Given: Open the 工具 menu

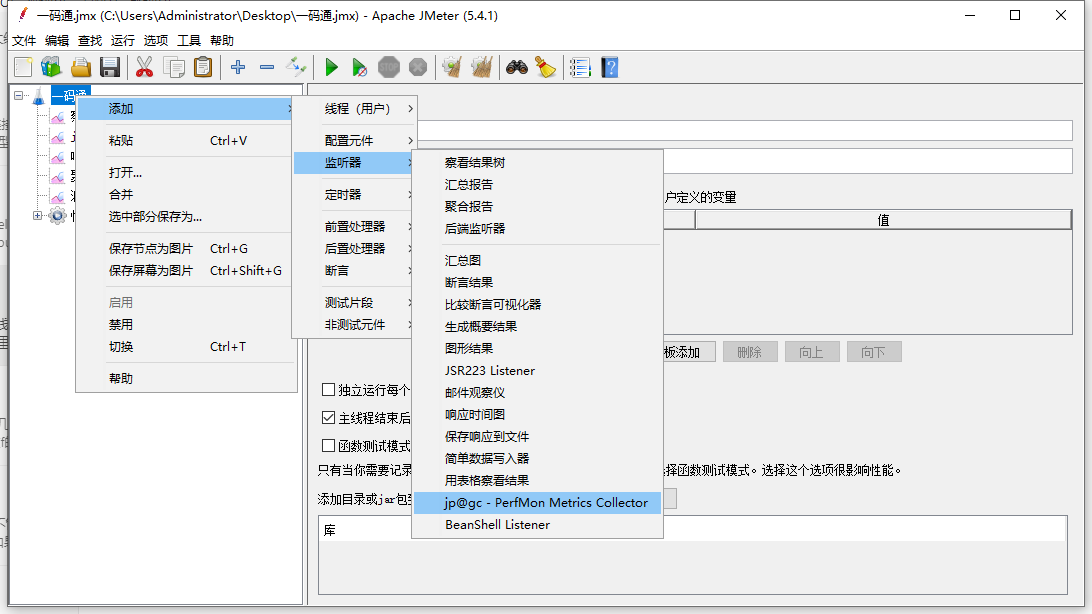Looking at the screenshot, I should coord(189,40).
